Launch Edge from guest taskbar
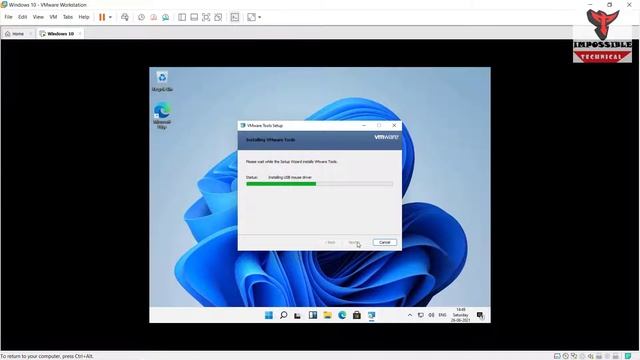Viewport: 640px width, 360px height. point(342,315)
